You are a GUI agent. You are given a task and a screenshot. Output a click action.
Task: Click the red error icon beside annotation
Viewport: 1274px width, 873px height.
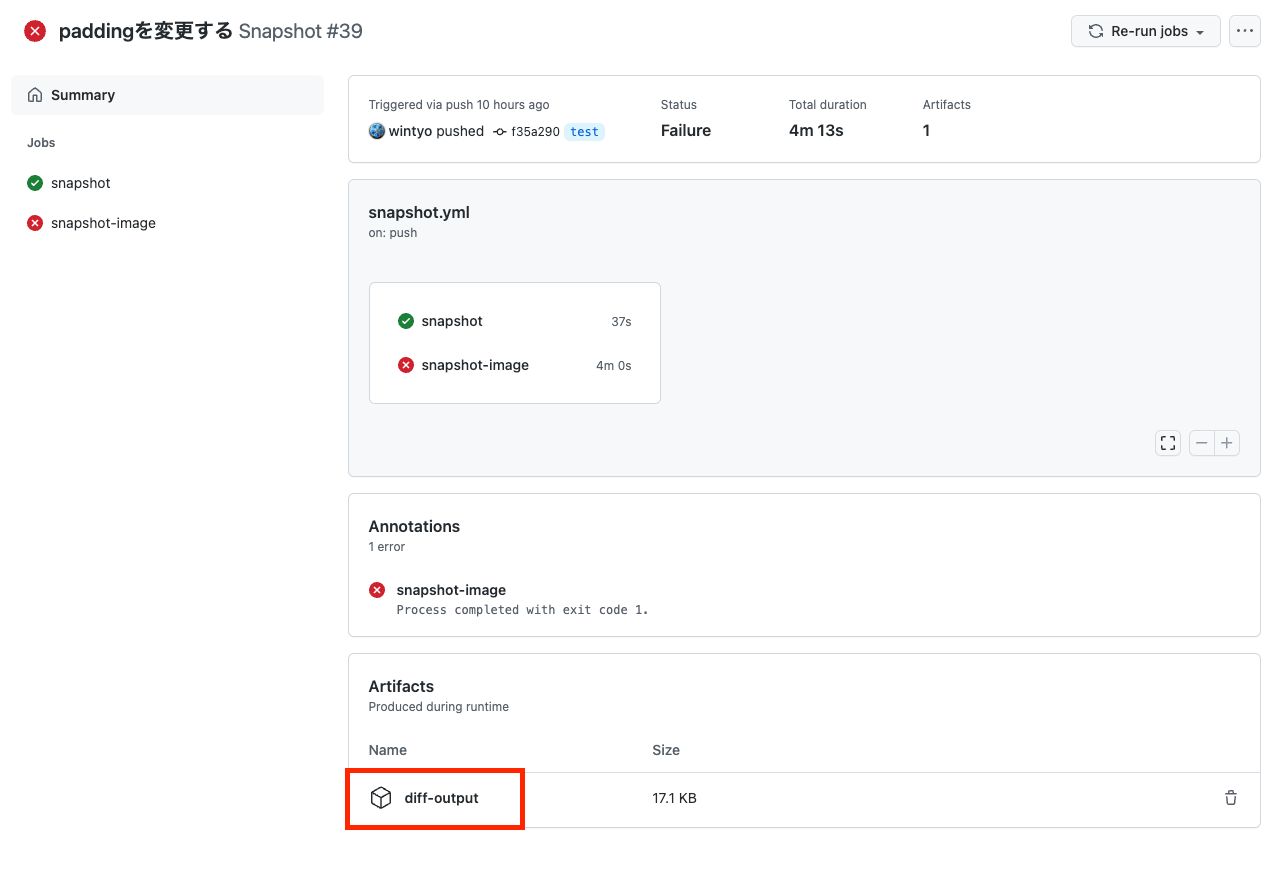(377, 590)
